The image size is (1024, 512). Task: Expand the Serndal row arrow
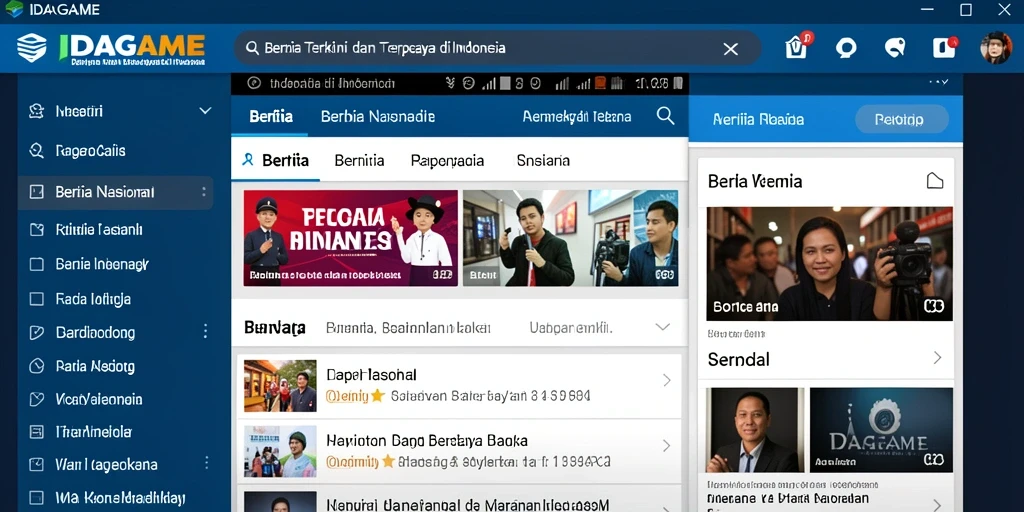pyautogui.click(x=937, y=357)
